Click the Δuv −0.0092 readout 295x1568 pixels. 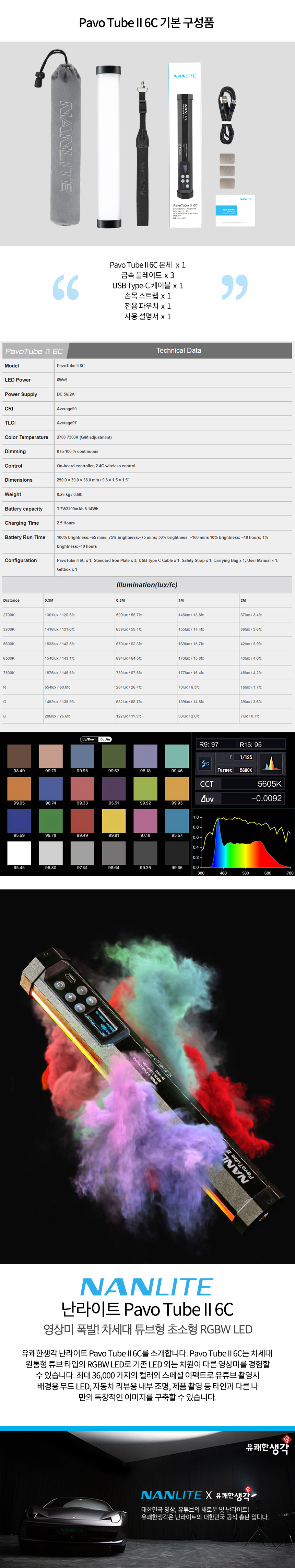(241, 798)
